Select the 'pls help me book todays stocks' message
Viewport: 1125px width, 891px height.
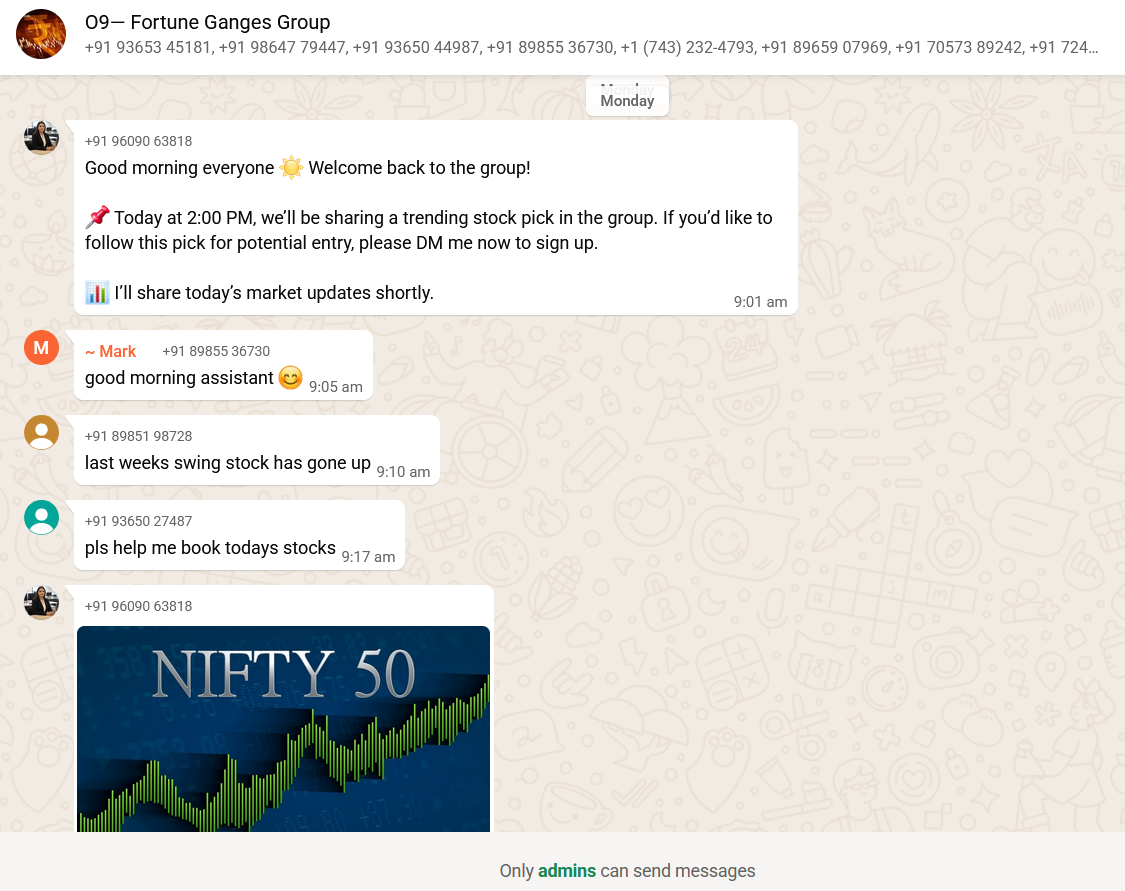click(240, 535)
